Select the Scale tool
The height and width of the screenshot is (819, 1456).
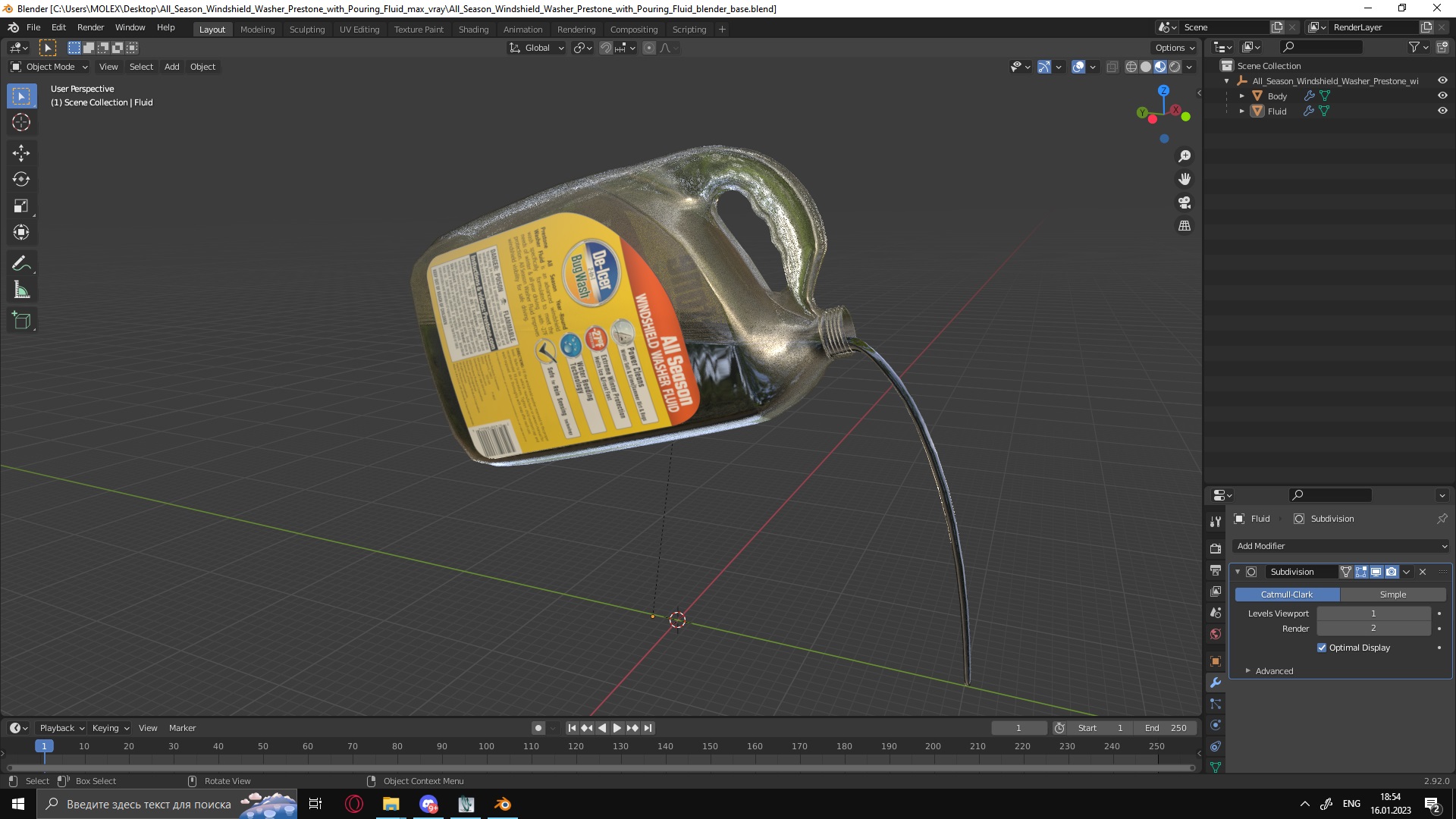pos(21,206)
